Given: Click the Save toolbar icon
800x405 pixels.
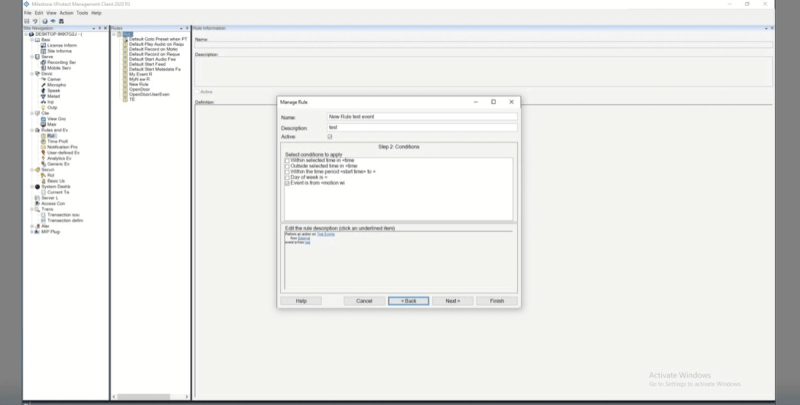Looking at the screenshot, I should [27, 21].
